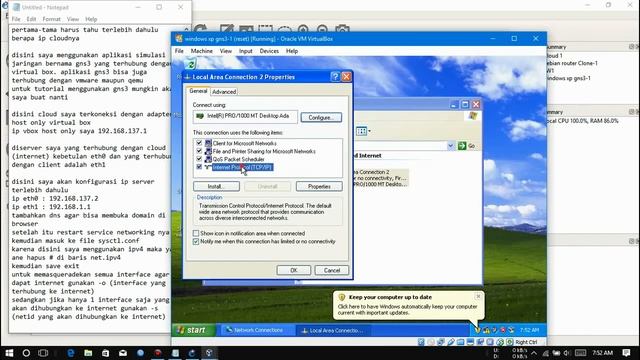
Task: Open VirtualBox Devices menu
Action: point(269,51)
